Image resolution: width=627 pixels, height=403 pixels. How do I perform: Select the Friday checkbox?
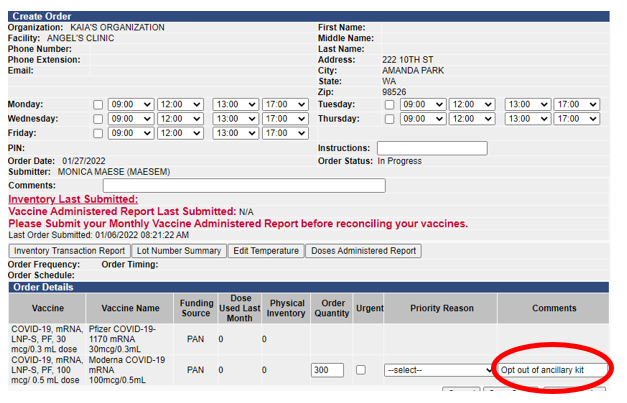(98, 133)
